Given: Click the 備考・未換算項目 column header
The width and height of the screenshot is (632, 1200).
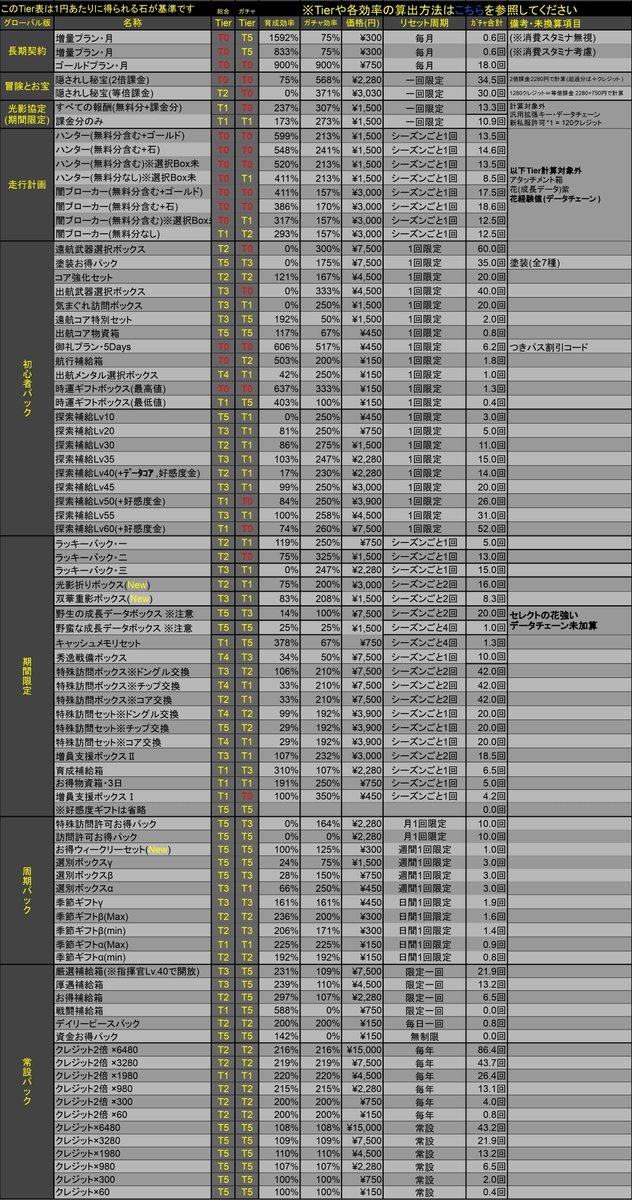Looking at the screenshot, I should coord(569,22).
